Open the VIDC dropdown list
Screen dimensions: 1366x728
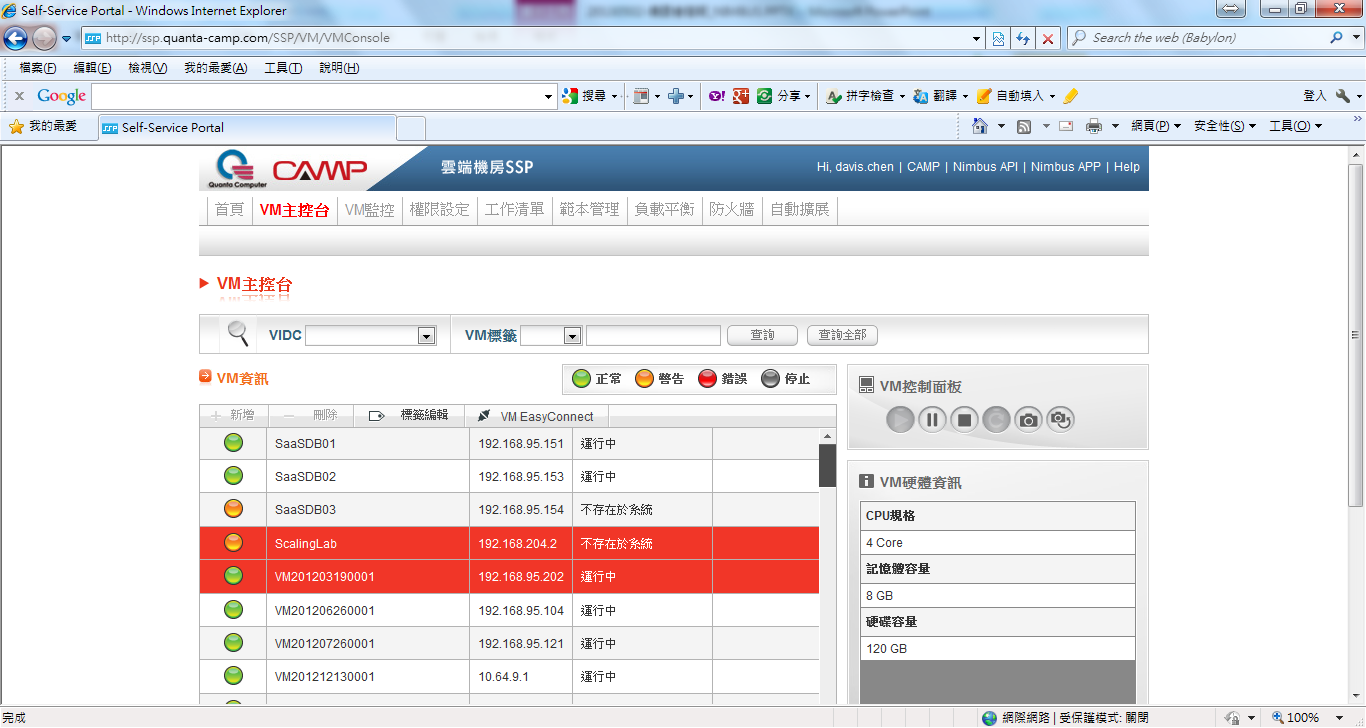pyautogui.click(x=427, y=336)
